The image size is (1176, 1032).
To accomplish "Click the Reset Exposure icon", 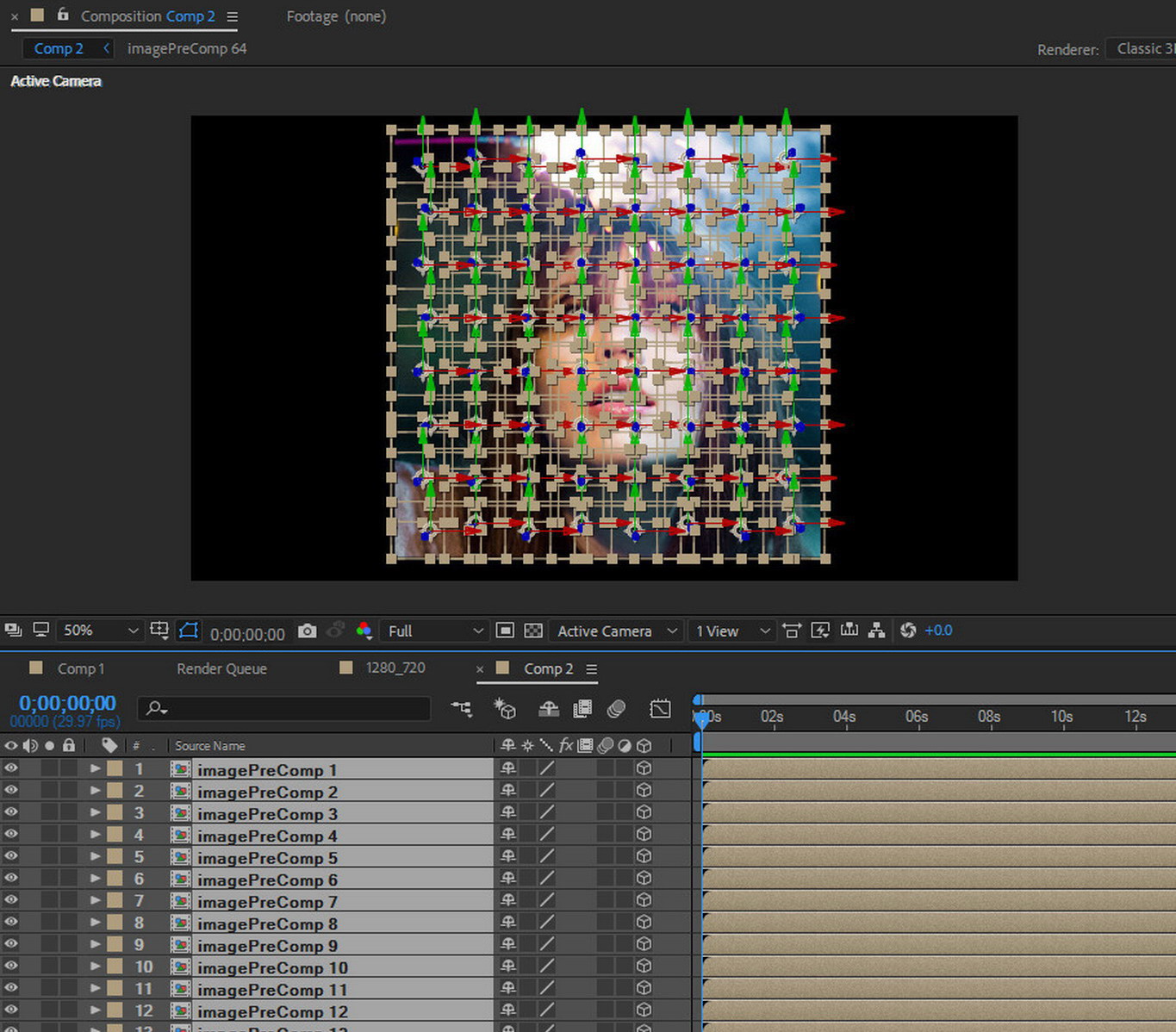I will point(908,631).
